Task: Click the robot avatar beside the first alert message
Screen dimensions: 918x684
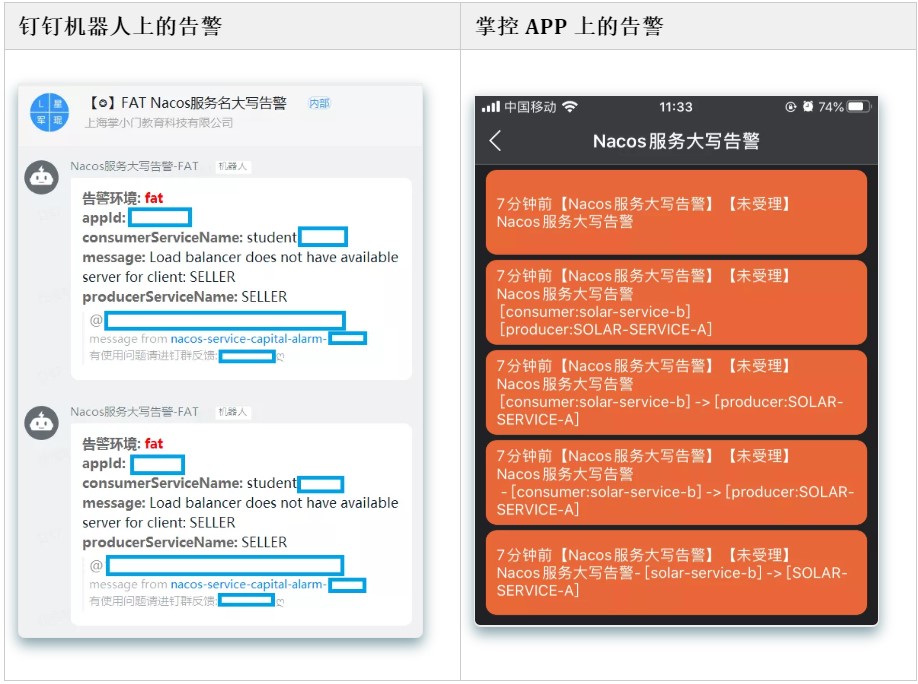Action: tap(42, 177)
